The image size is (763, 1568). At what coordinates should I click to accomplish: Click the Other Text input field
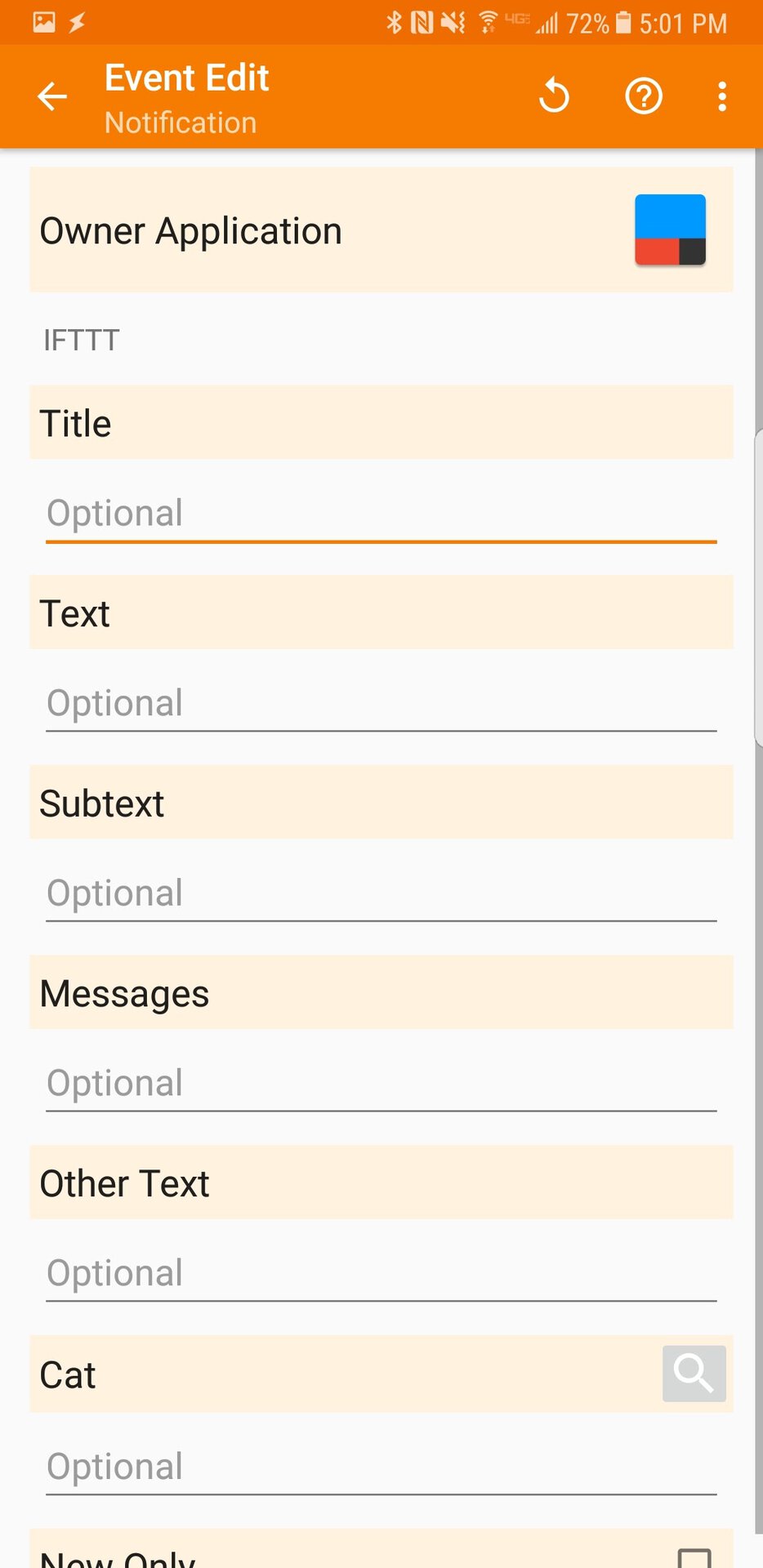click(381, 1274)
